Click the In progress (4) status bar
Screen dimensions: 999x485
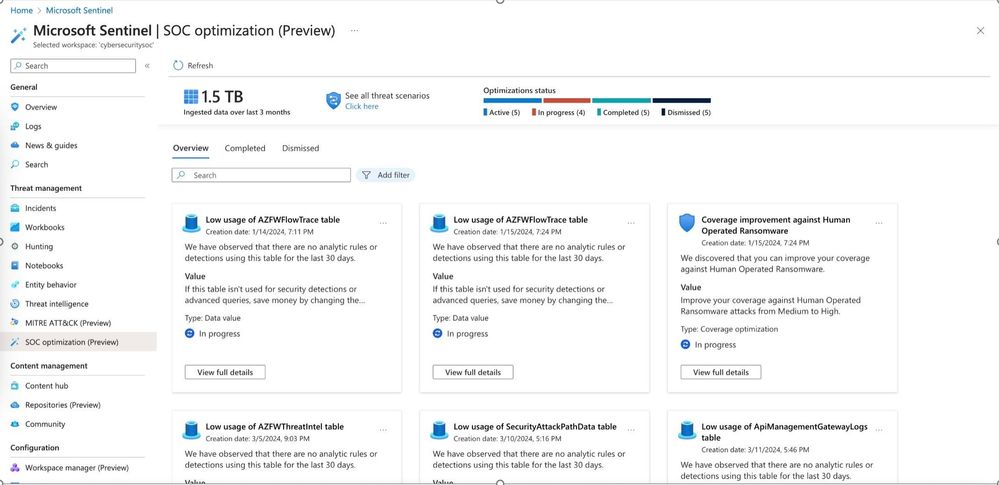coord(567,101)
